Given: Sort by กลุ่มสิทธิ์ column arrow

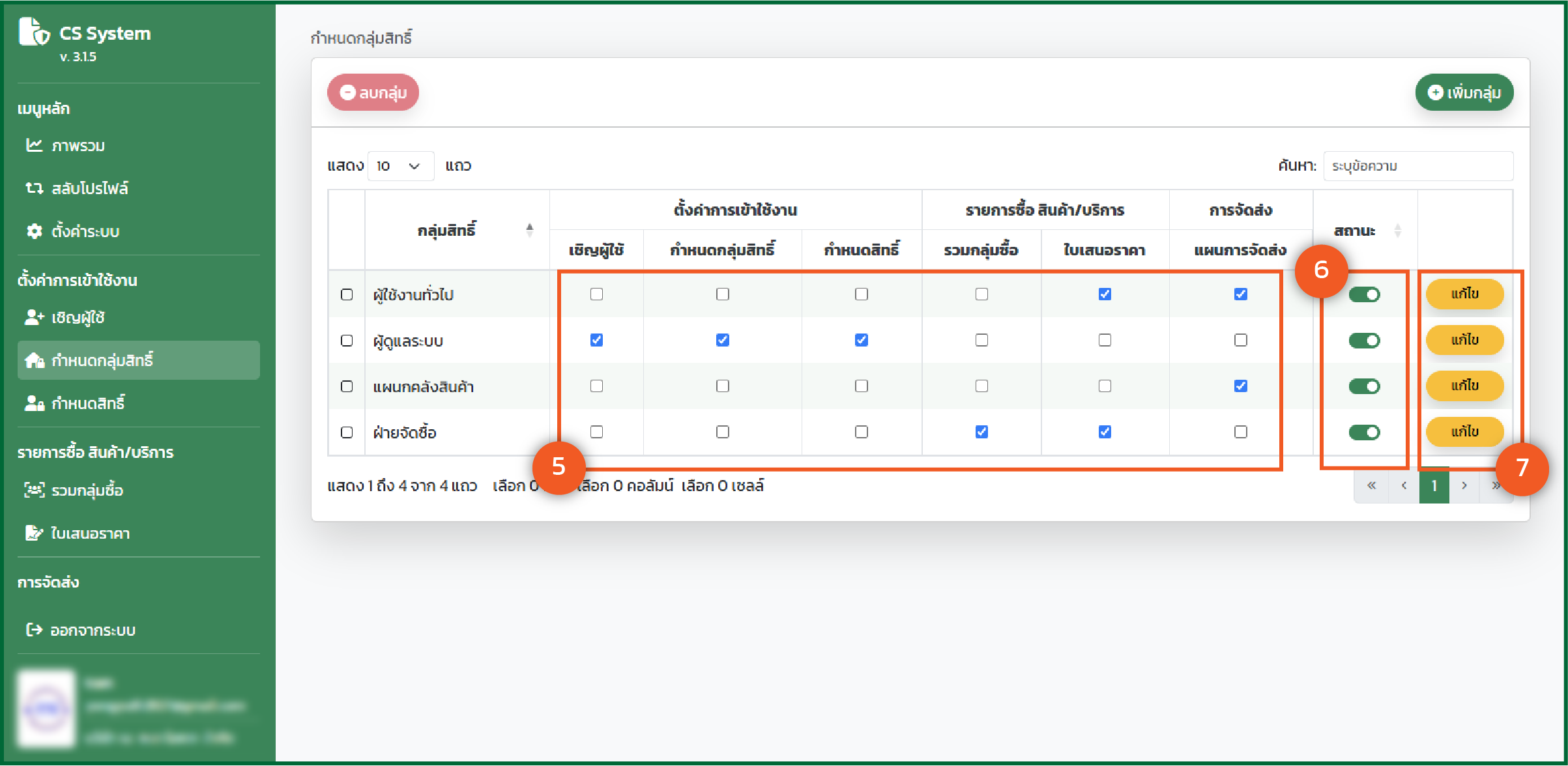Looking at the screenshot, I should tap(529, 230).
